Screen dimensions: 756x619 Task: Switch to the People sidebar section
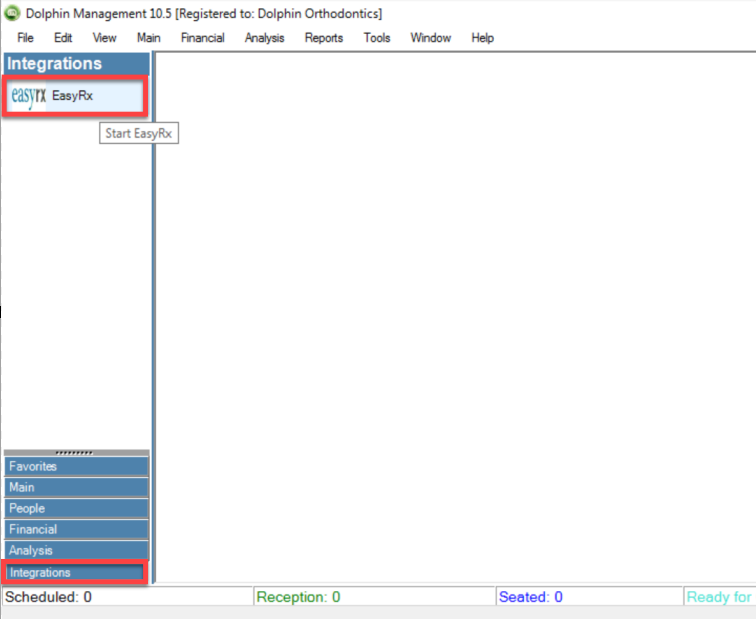[76, 508]
